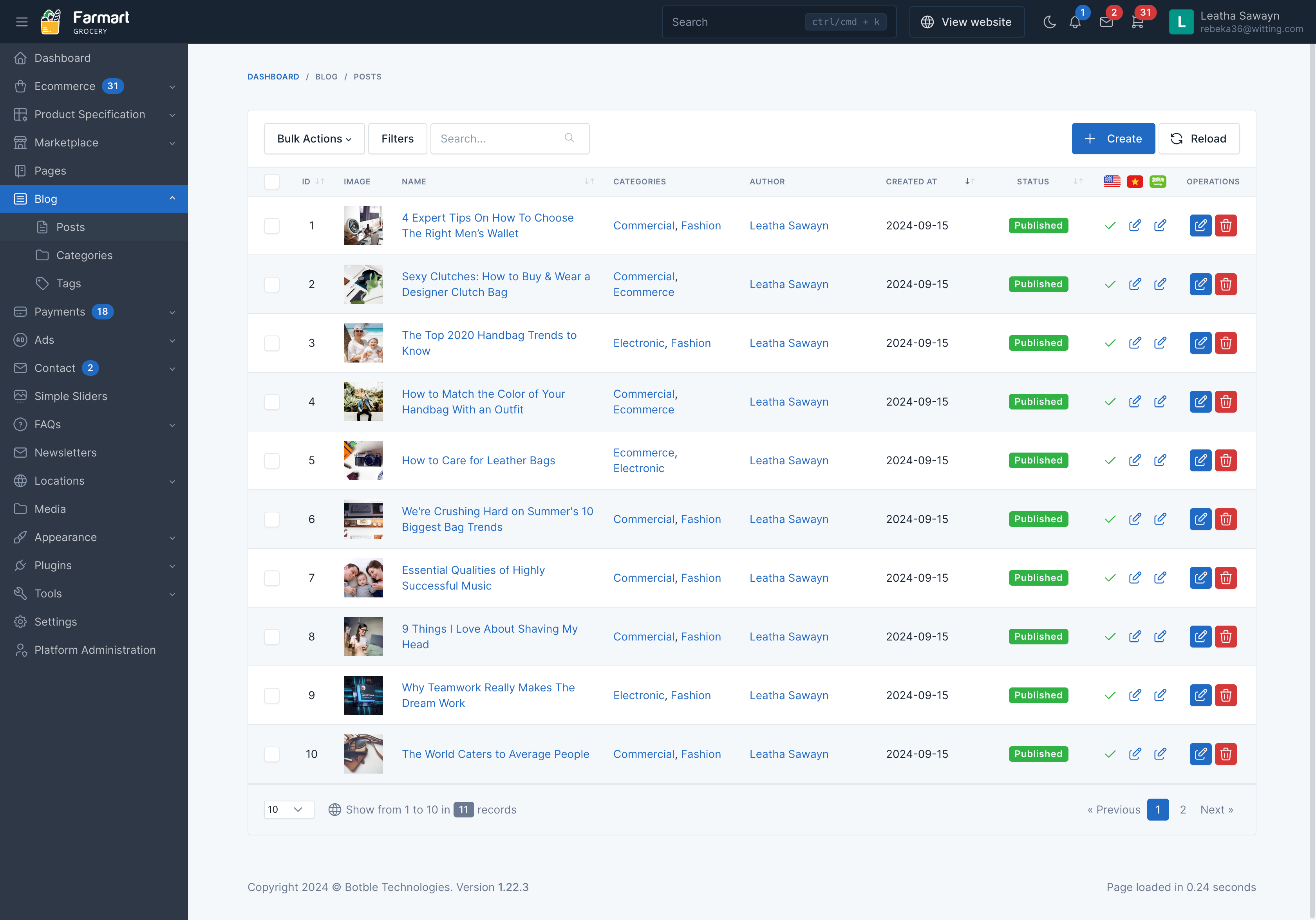Open the notifications bell

click(x=1075, y=22)
